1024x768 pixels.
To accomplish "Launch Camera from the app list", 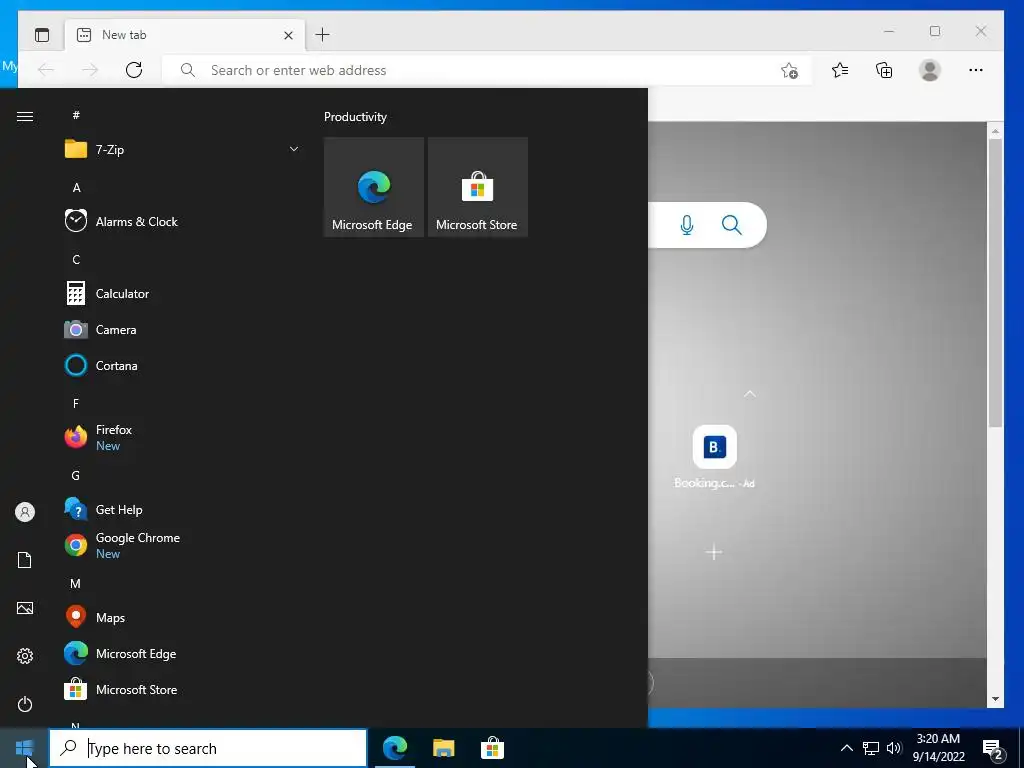I will [182, 329].
